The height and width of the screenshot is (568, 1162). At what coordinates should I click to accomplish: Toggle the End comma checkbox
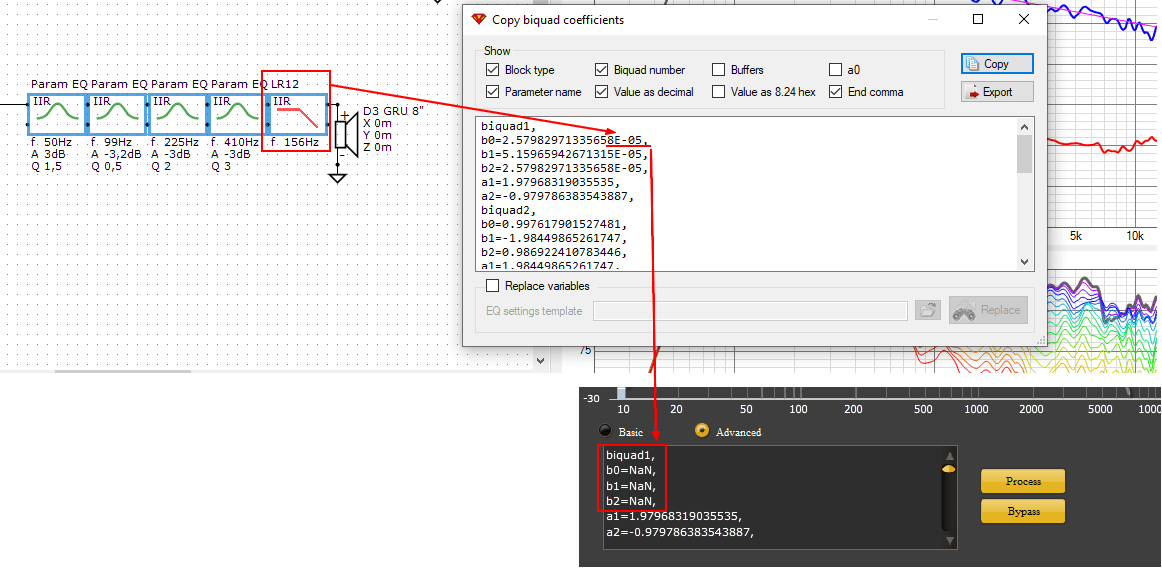click(835, 92)
